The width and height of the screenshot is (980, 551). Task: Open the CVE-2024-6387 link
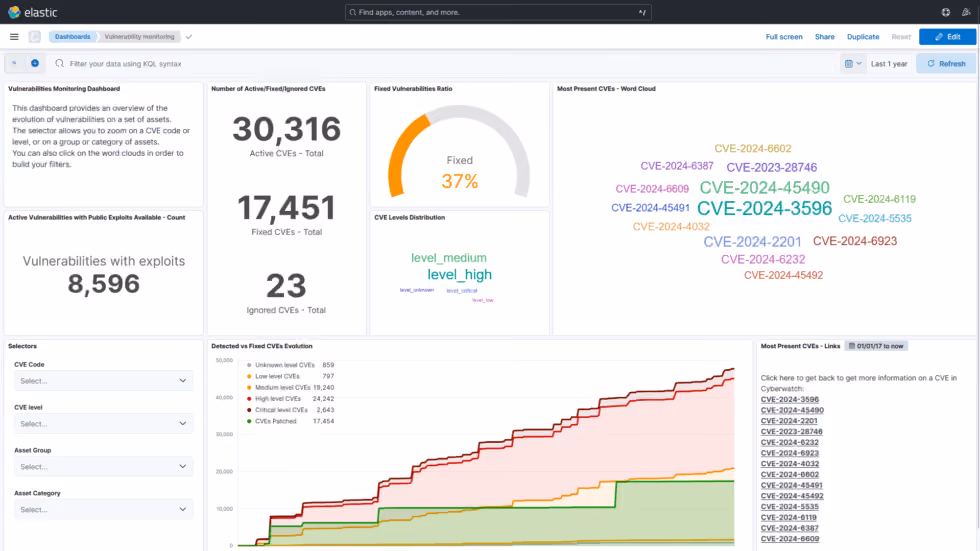click(x=789, y=528)
